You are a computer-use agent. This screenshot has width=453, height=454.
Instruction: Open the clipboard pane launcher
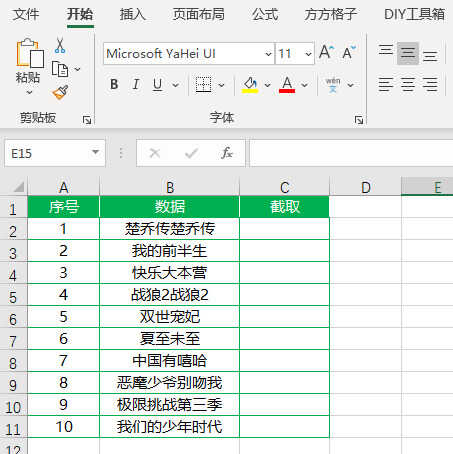click(87, 120)
